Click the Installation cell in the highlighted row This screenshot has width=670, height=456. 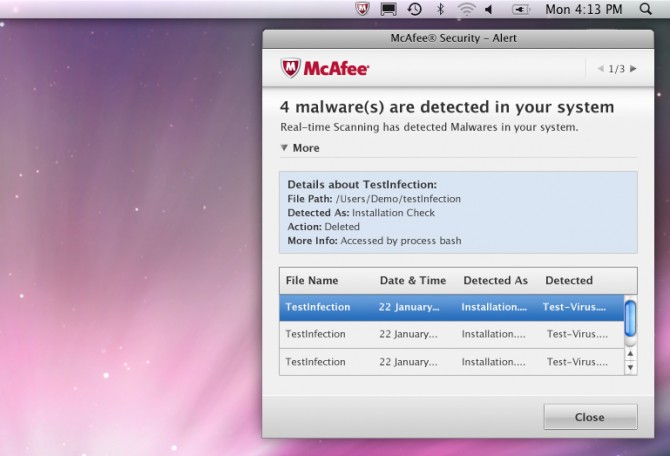pos(494,307)
